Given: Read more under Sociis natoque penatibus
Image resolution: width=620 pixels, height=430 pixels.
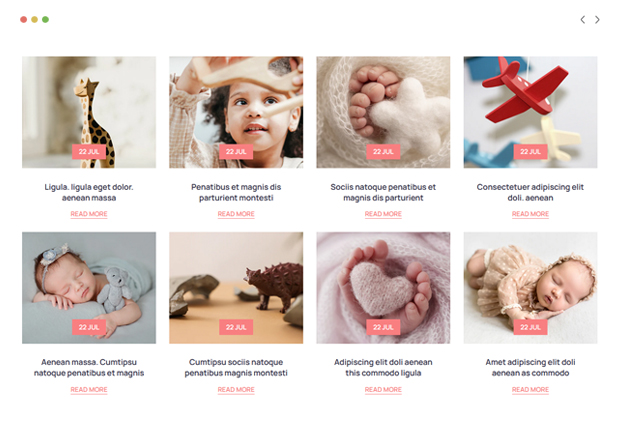Looking at the screenshot, I should point(383,214).
